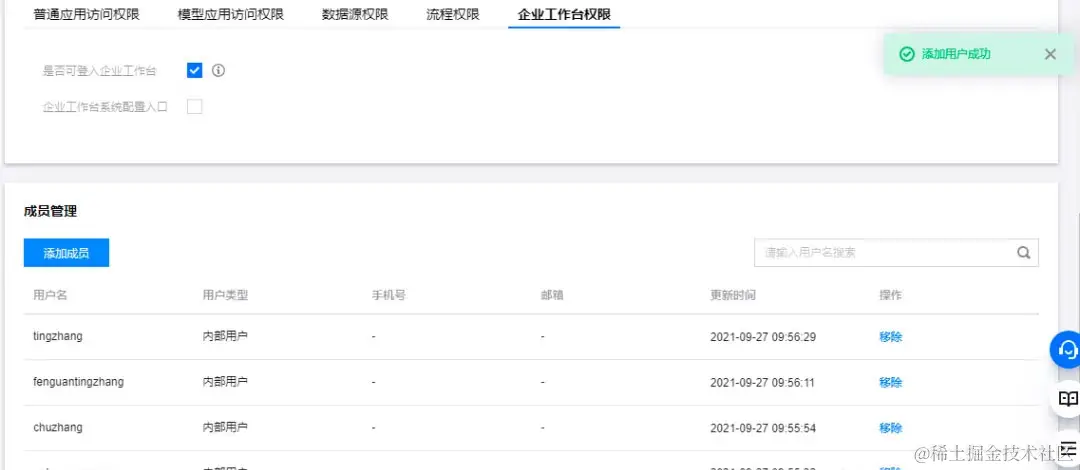This screenshot has height=470, width=1080.
Task: Click the 是否可登入企业工作台 label
Action: pyautogui.click(x=99, y=71)
